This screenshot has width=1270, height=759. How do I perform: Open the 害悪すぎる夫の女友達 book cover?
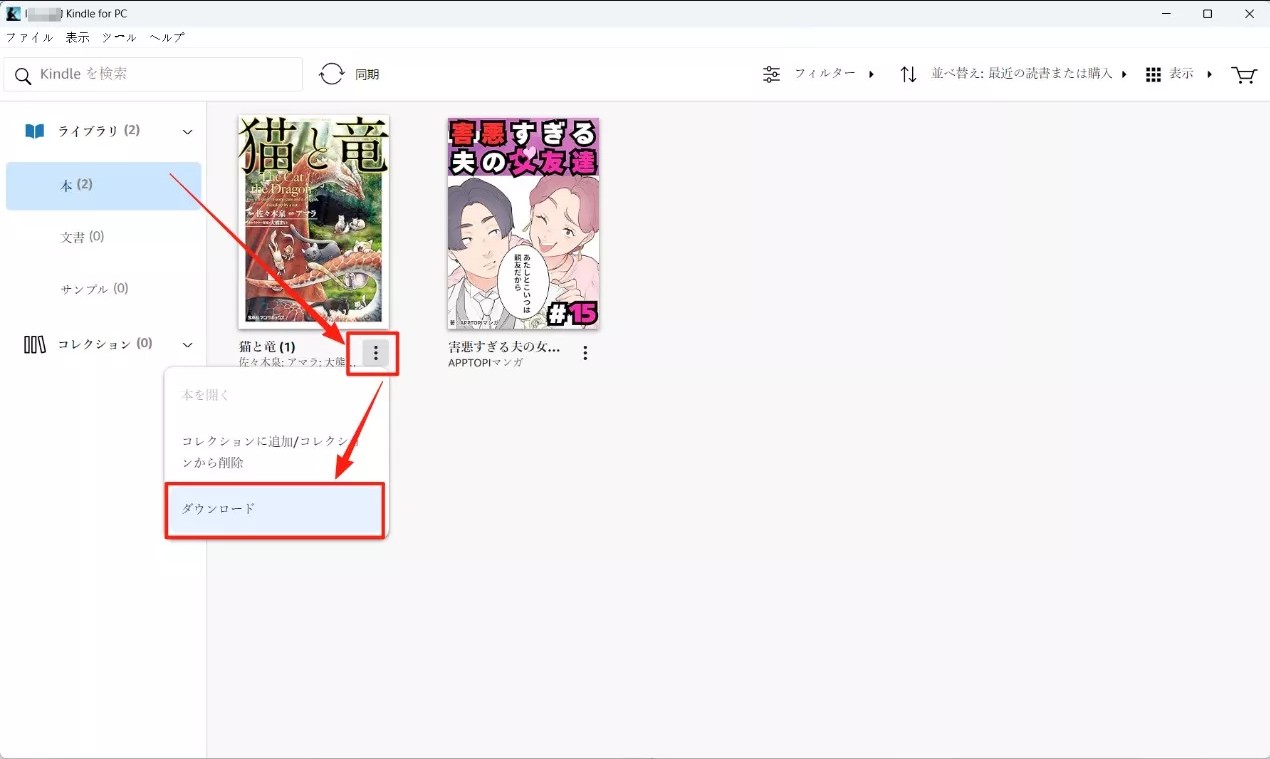[523, 223]
